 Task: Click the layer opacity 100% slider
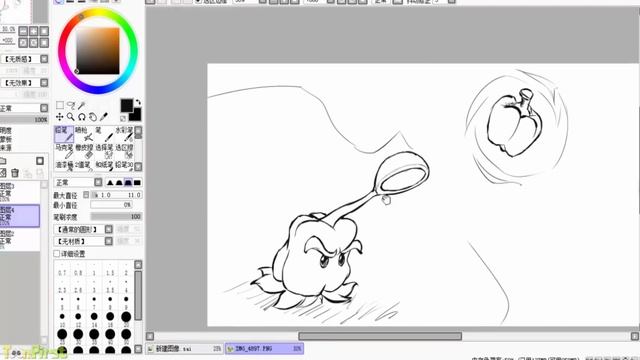tap(24, 119)
